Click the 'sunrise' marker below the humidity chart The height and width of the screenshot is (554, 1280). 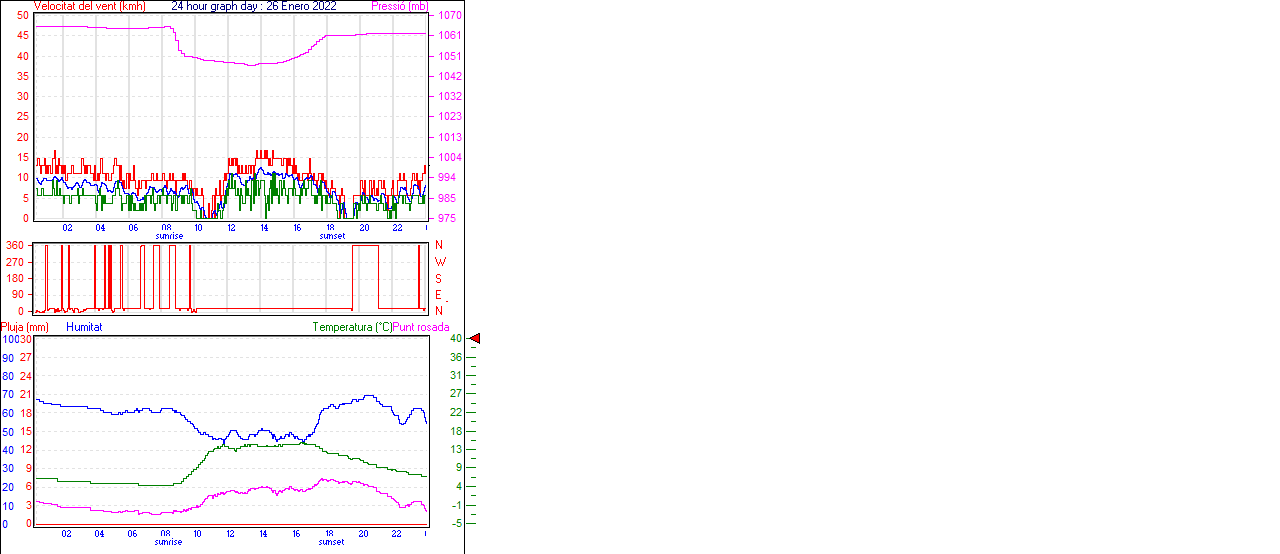pyautogui.click(x=168, y=542)
